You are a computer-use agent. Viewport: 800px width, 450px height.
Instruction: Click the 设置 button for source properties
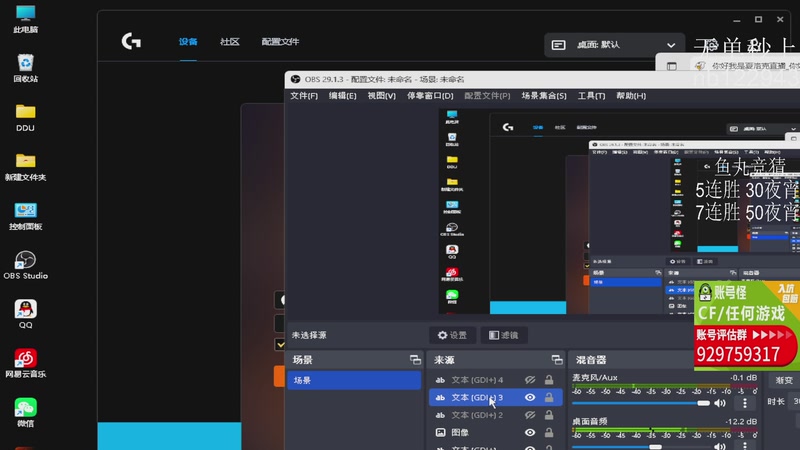coord(453,335)
